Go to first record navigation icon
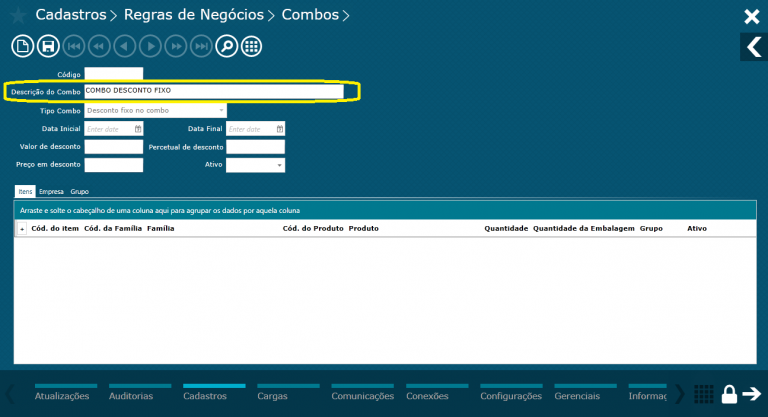Image resolution: width=768 pixels, height=417 pixels. coord(73,47)
